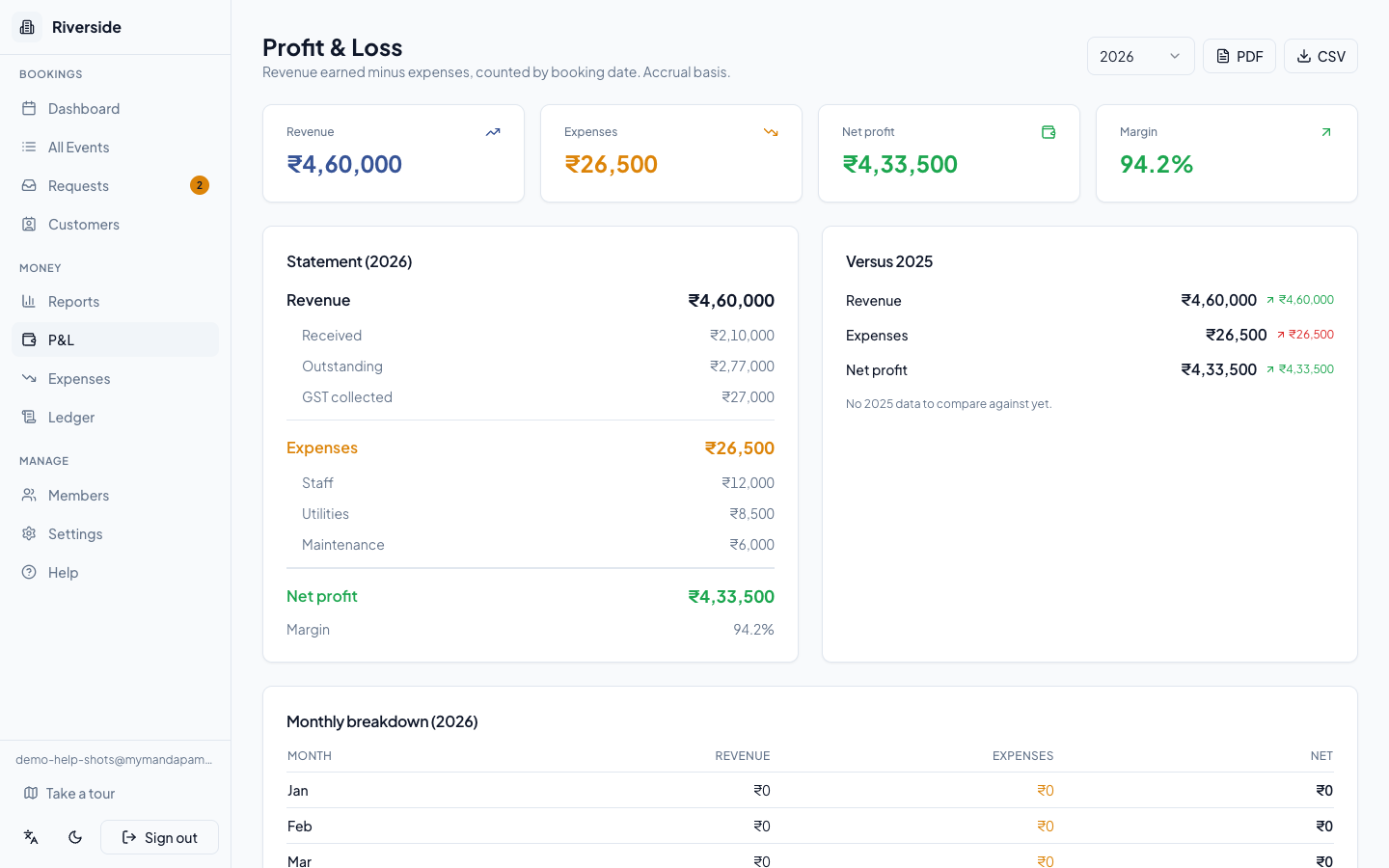Click the Expenses card trending-down icon
The width and height of the screenshot is (1389, 868).
coord(771,132)
